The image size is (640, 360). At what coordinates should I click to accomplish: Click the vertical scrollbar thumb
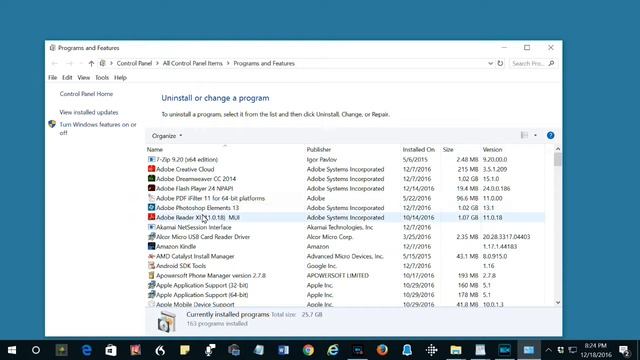tap(558, 160)
